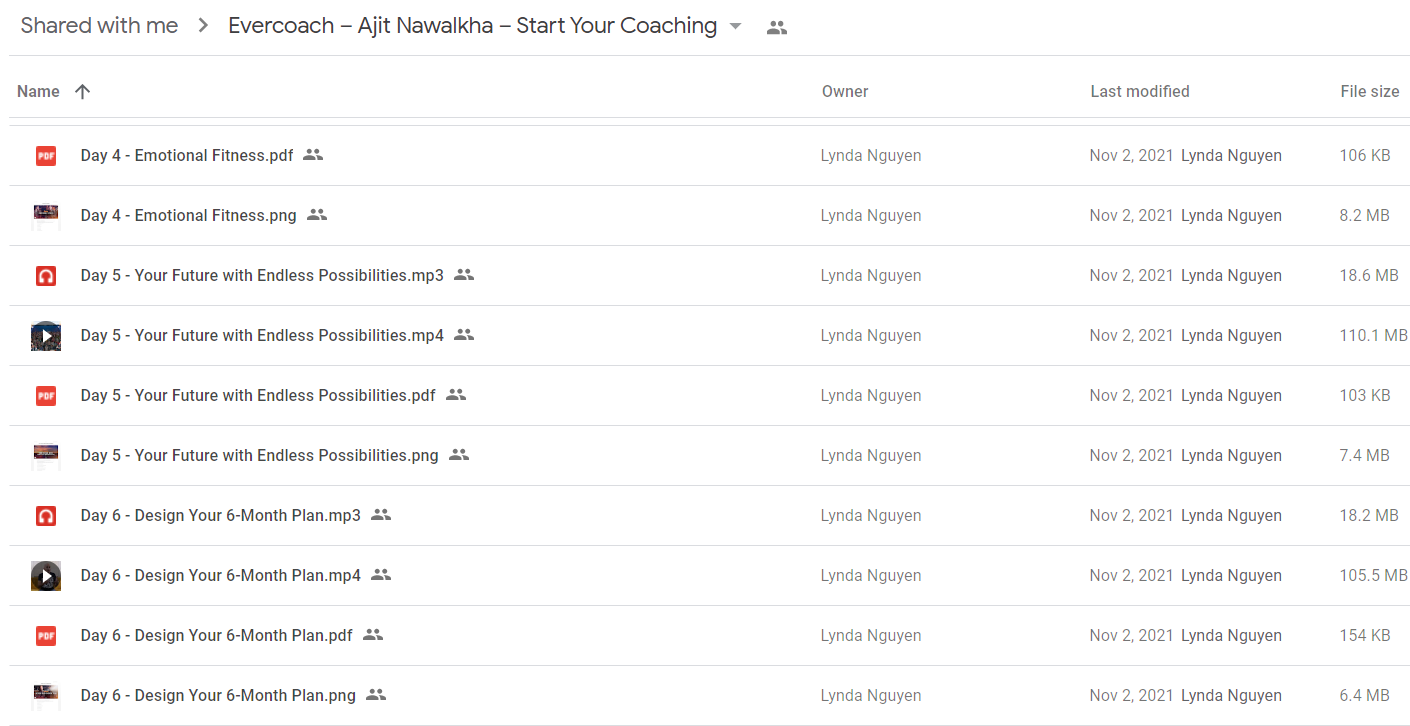The image size is (1410, 726).
Task: Click image thumbnail of Day 5 Endless Possibilities.png
Action: (x=46, y=455)
